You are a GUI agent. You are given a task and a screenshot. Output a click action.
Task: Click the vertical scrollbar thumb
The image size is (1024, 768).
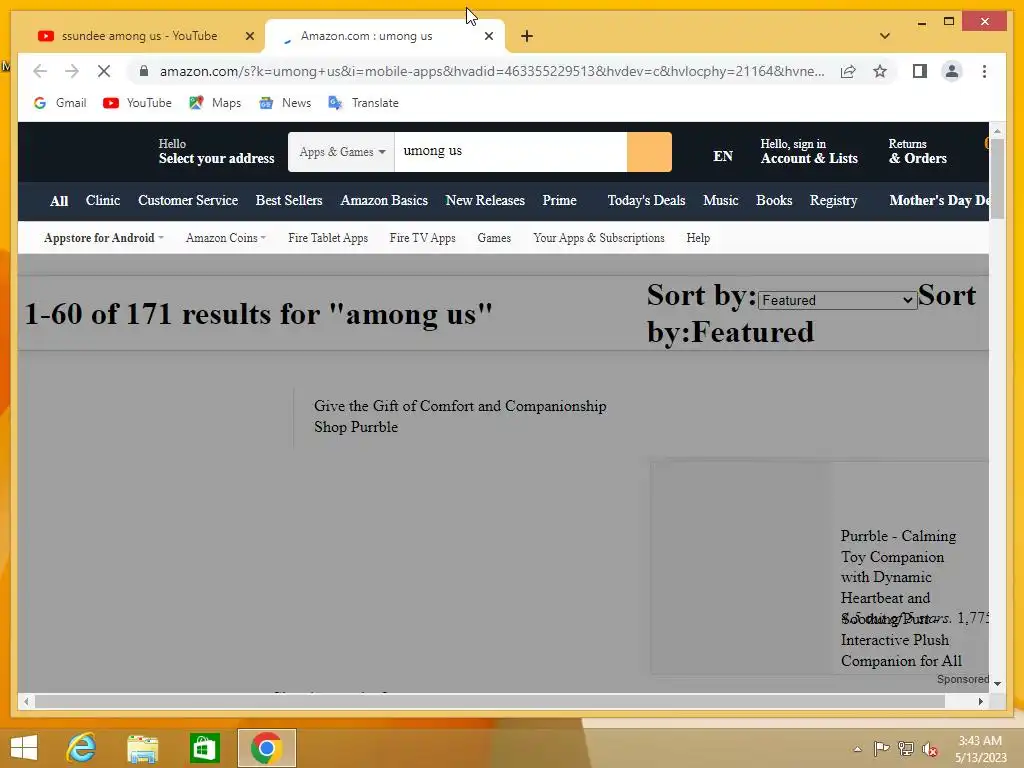point(997,179)
